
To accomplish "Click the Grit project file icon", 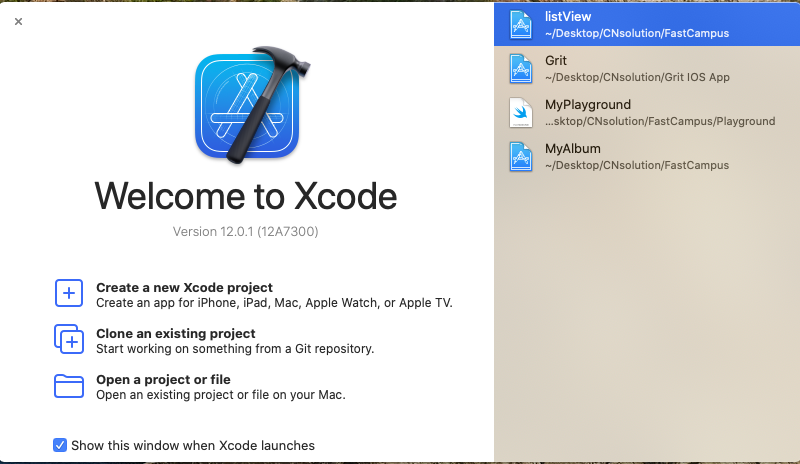I will (x=520, y=68).
